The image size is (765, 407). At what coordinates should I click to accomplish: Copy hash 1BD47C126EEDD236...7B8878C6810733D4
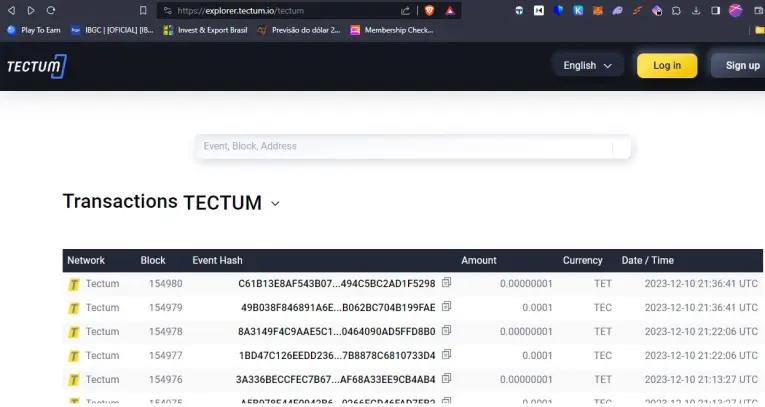pyautogui.click(x=446, y=354)
